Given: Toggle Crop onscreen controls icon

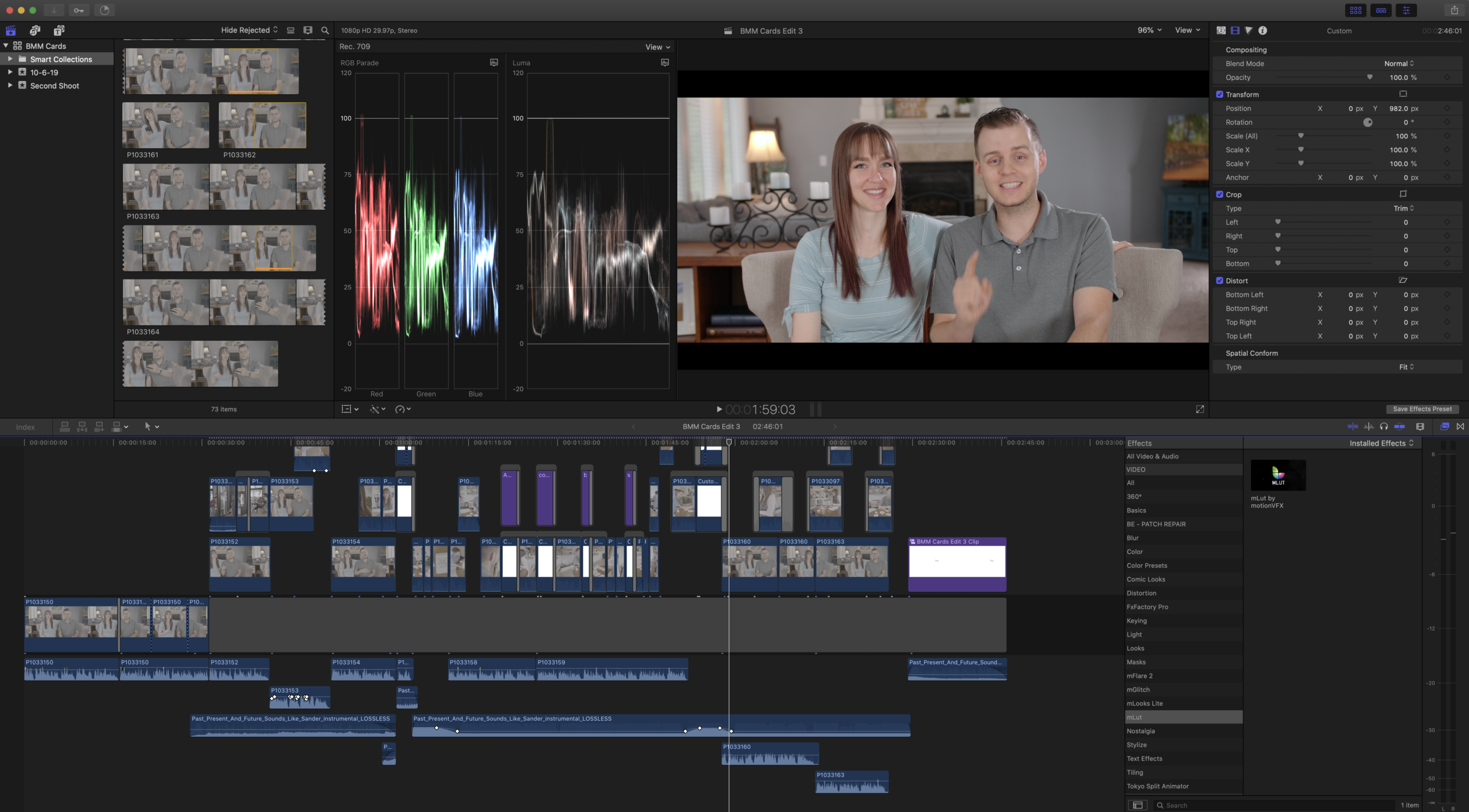Looking at the screenshot, I should [x=1403, y=194].
